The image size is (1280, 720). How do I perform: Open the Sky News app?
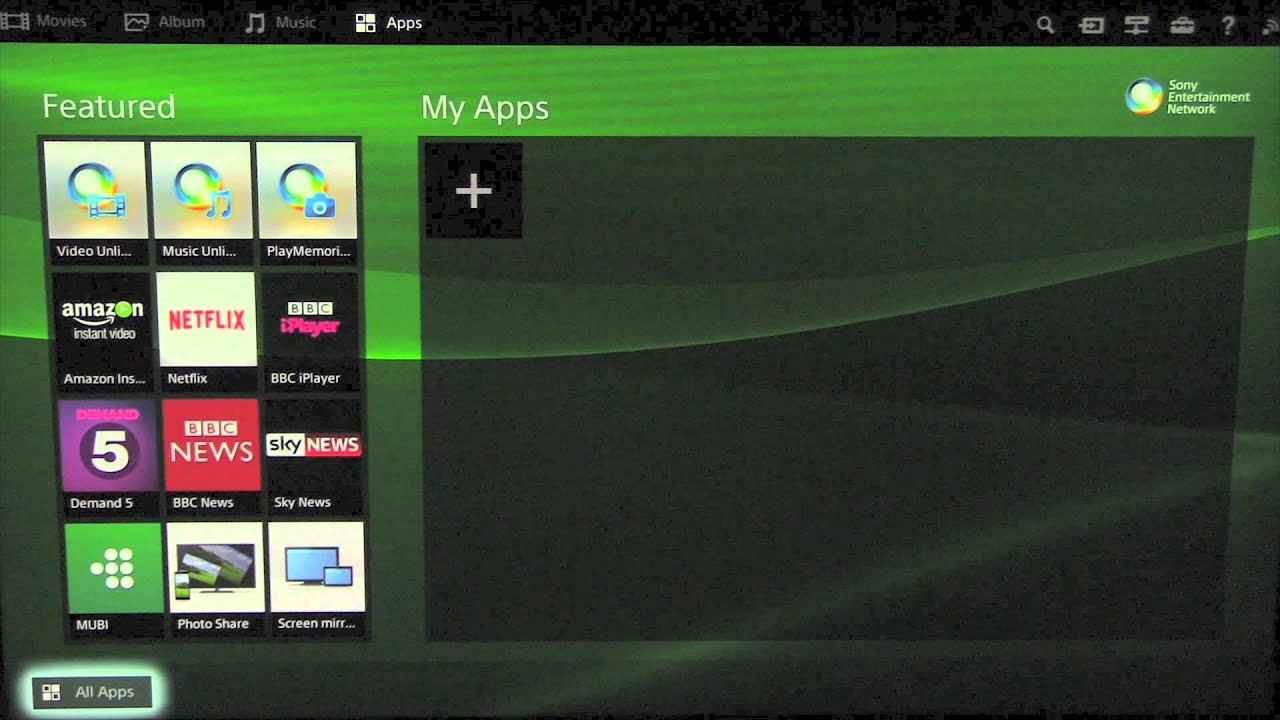click(313, 456)
